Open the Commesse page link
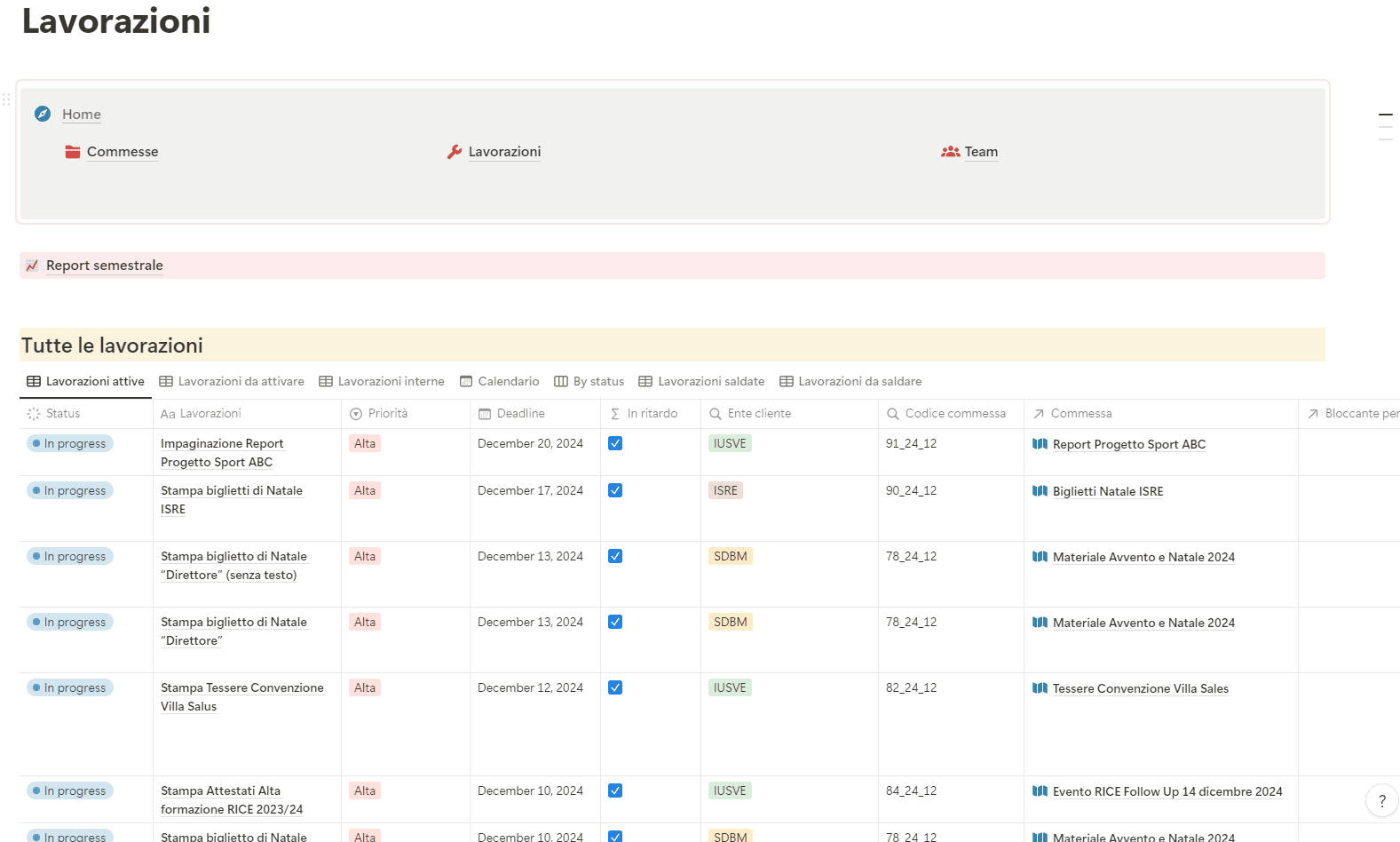The image size is (1400, 842). [x=123, y=152]
